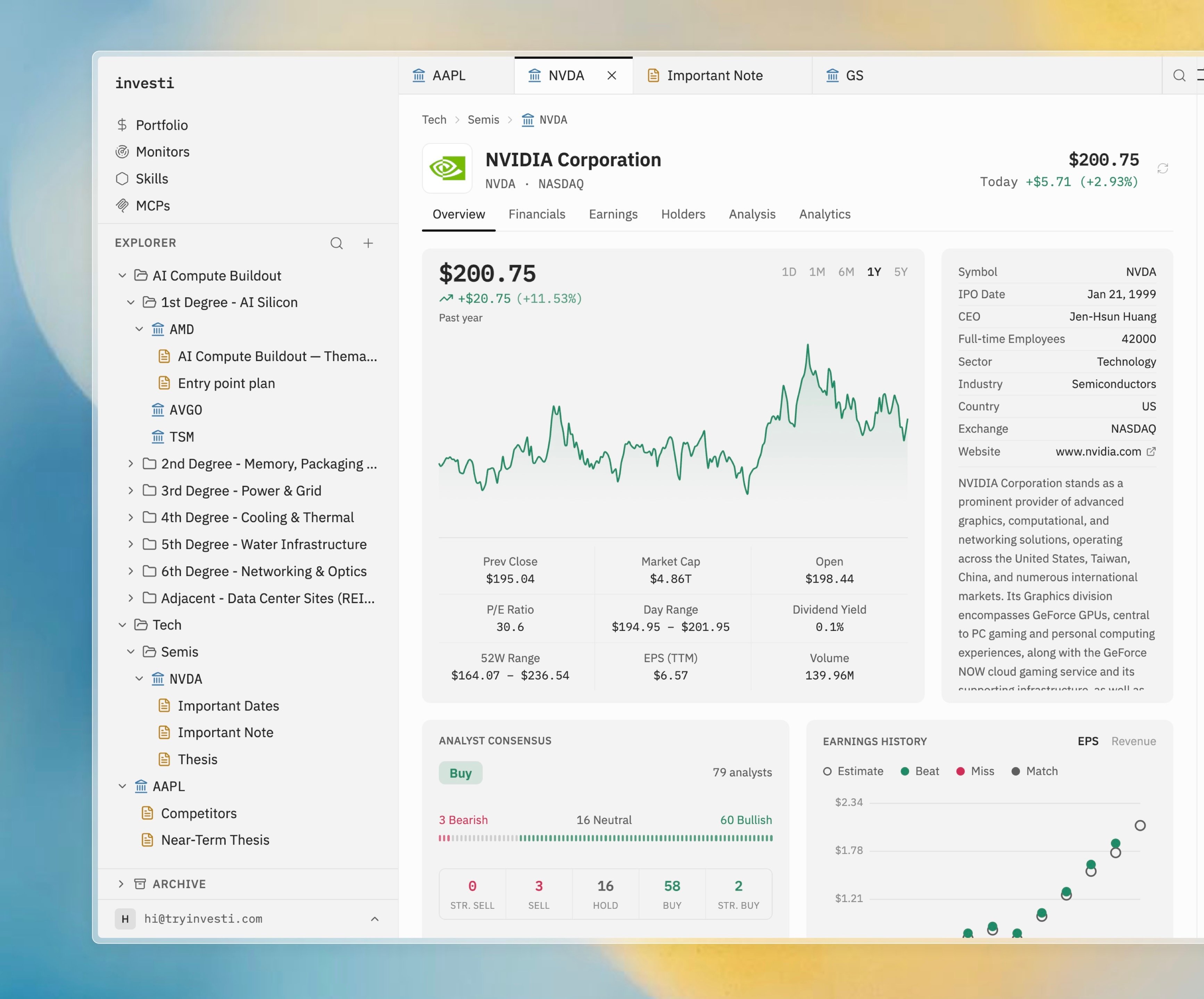The image size is (1204, 999).
Task: Click the 58 BUY rating cell
Action: 672,895
